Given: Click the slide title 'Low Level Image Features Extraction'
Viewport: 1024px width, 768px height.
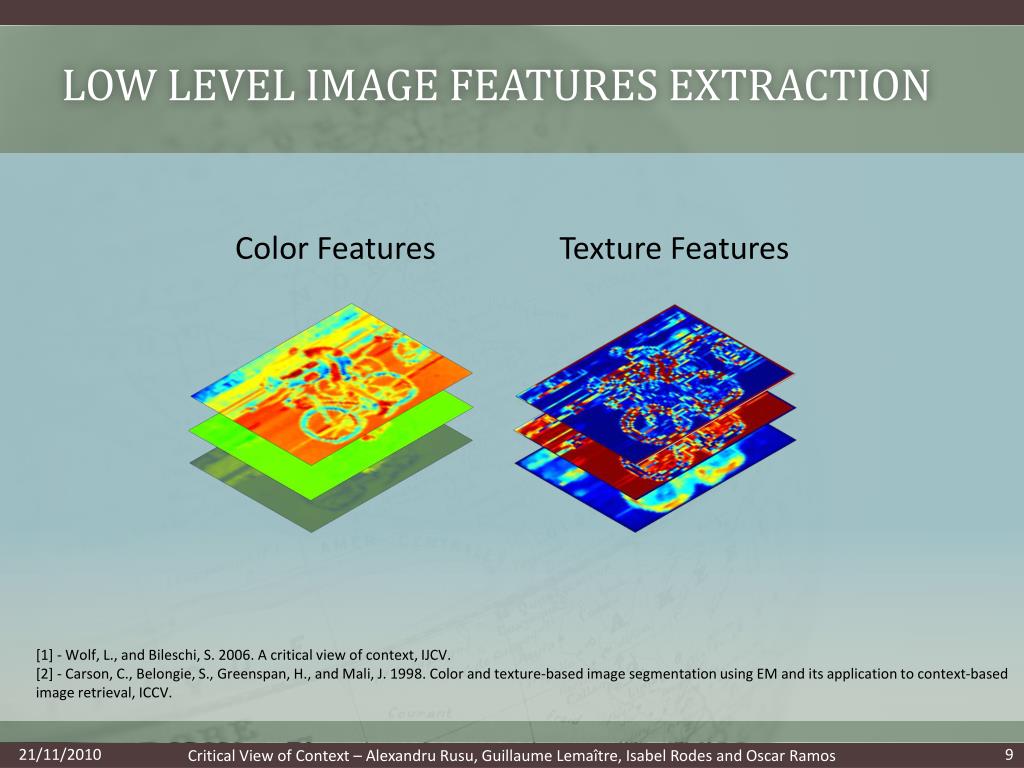Looking at the screenshot, I should pos(496,85).
